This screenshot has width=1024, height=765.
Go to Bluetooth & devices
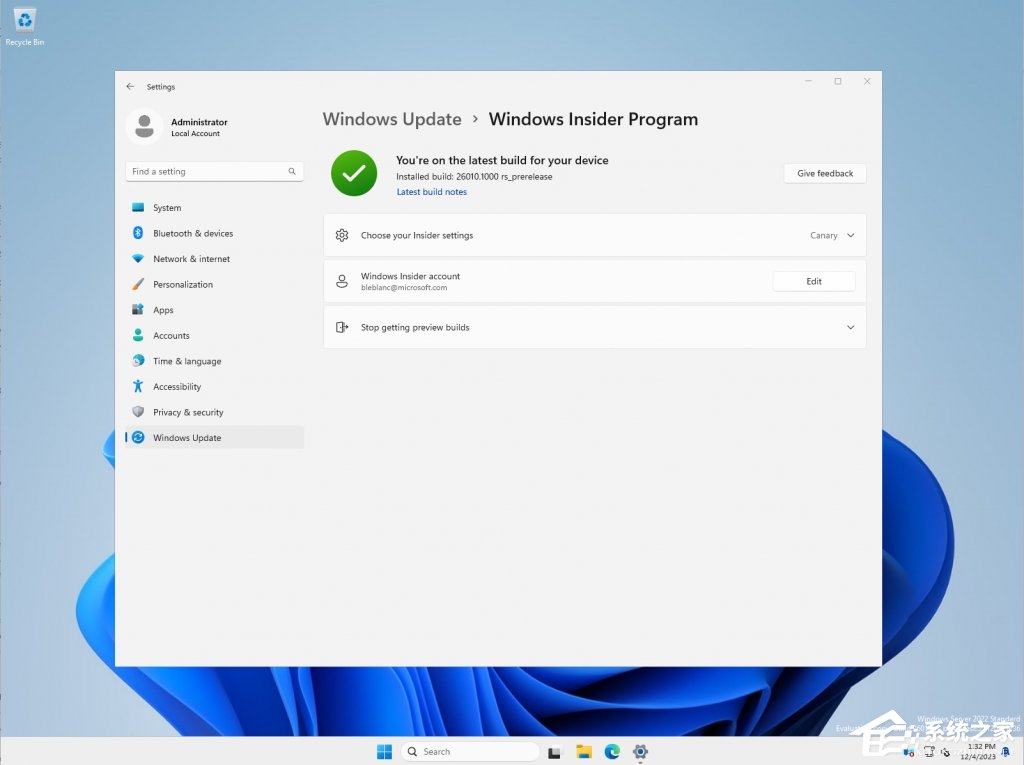pyautogui.click(x=192, y=234)
